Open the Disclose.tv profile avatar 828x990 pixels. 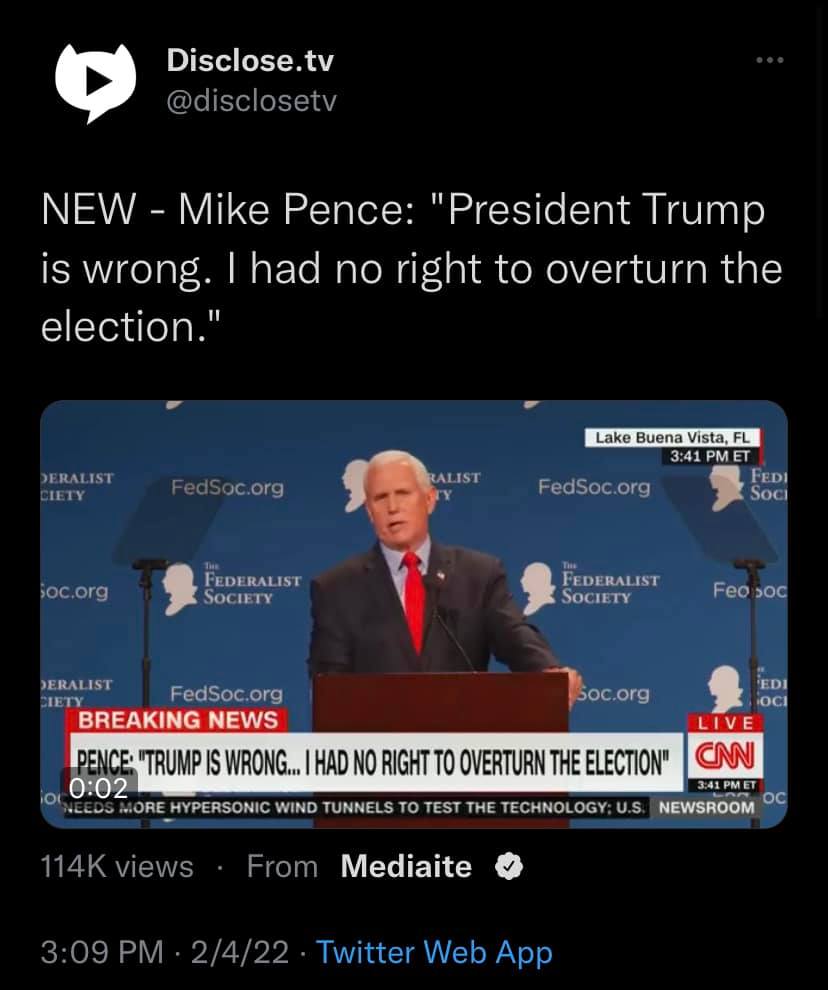tap(95, 83)
